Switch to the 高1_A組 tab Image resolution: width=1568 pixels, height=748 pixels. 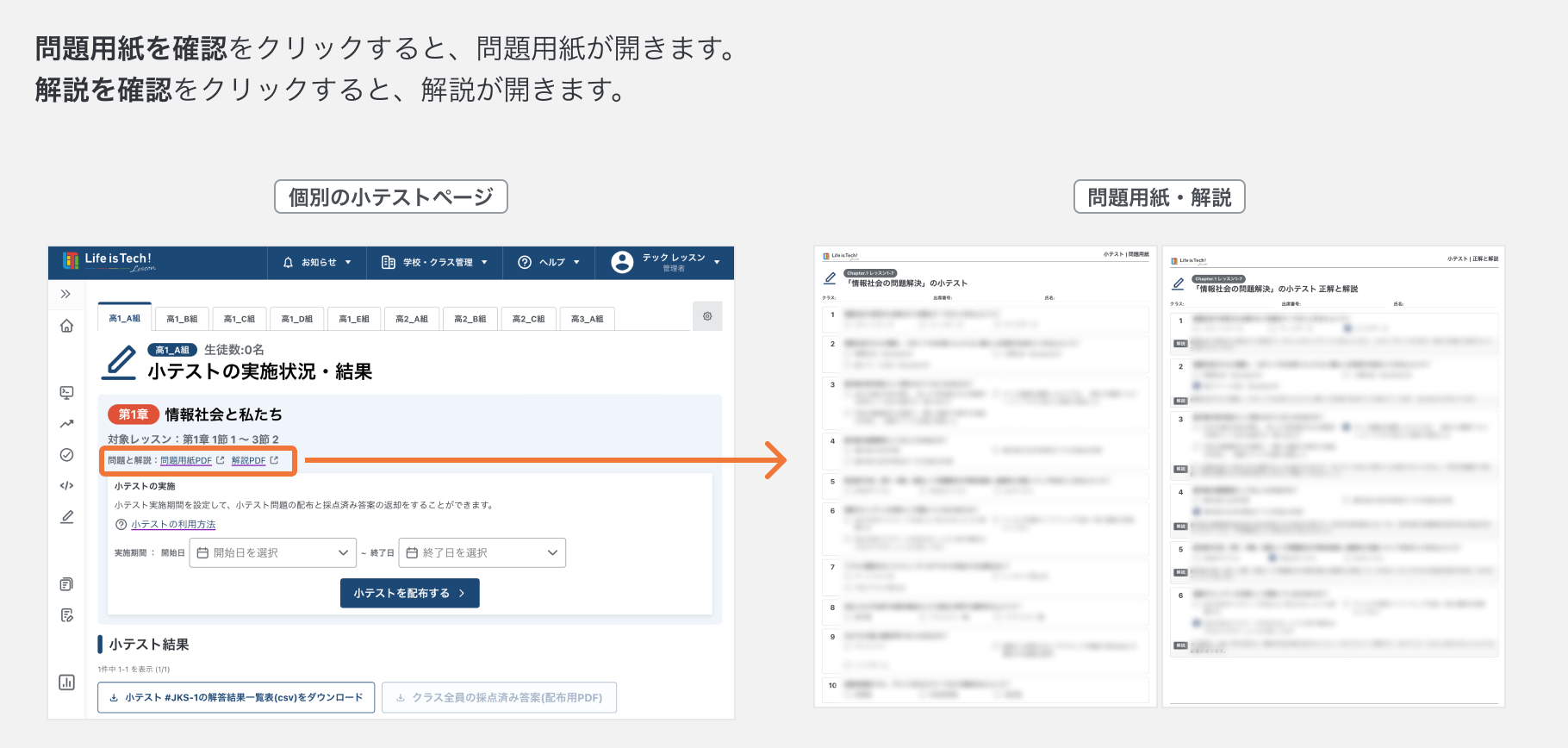click(x=125, y=318)
